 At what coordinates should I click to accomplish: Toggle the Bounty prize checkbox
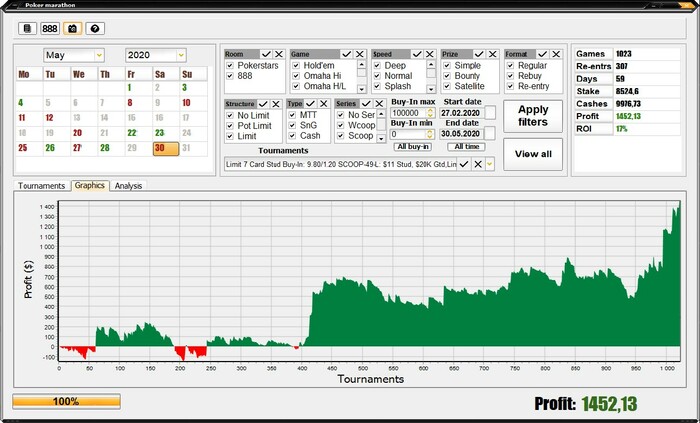pyautogui.click(x=447, y=76)
